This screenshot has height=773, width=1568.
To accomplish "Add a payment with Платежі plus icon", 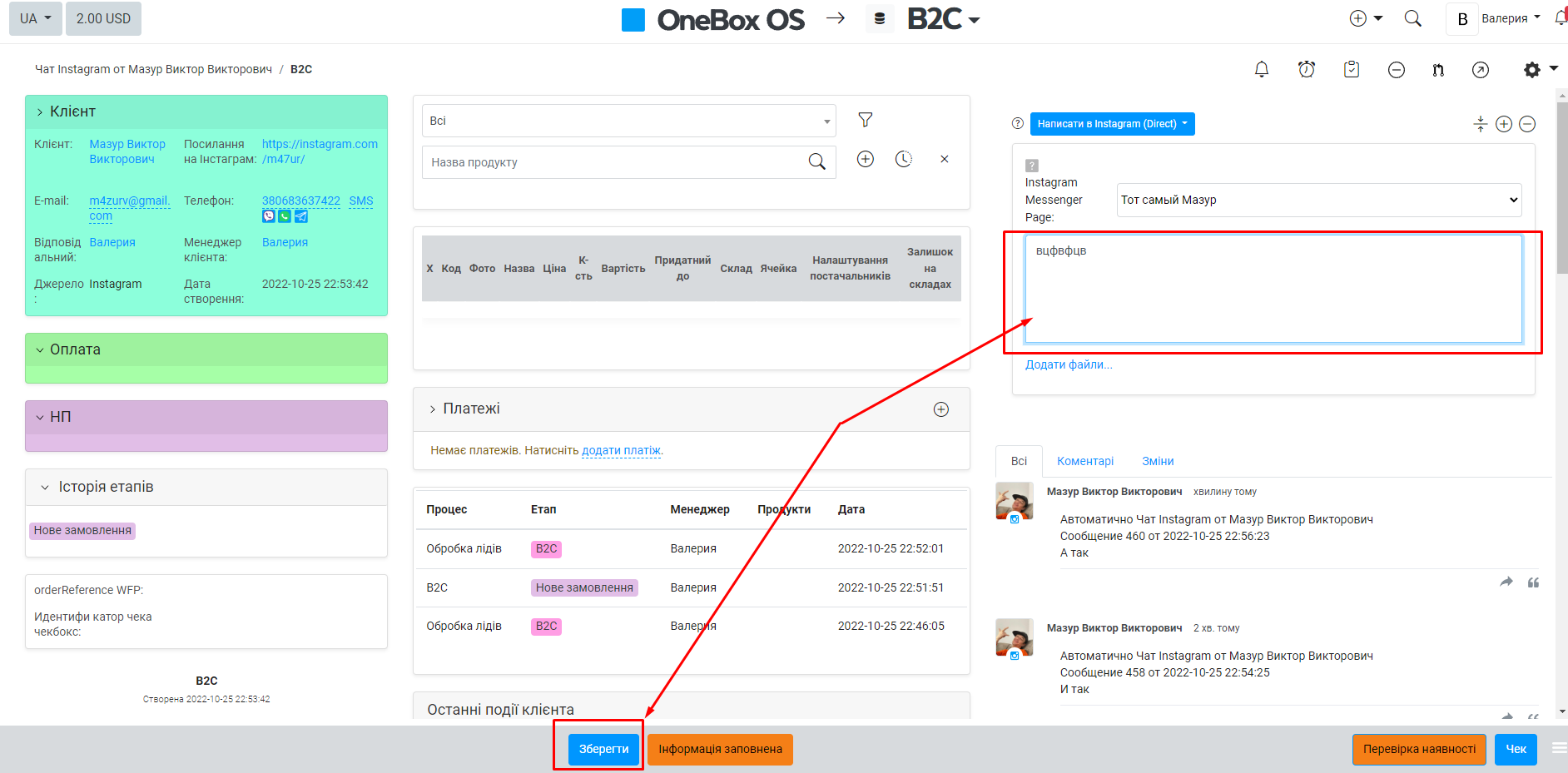I will click(x=941, y=409).
